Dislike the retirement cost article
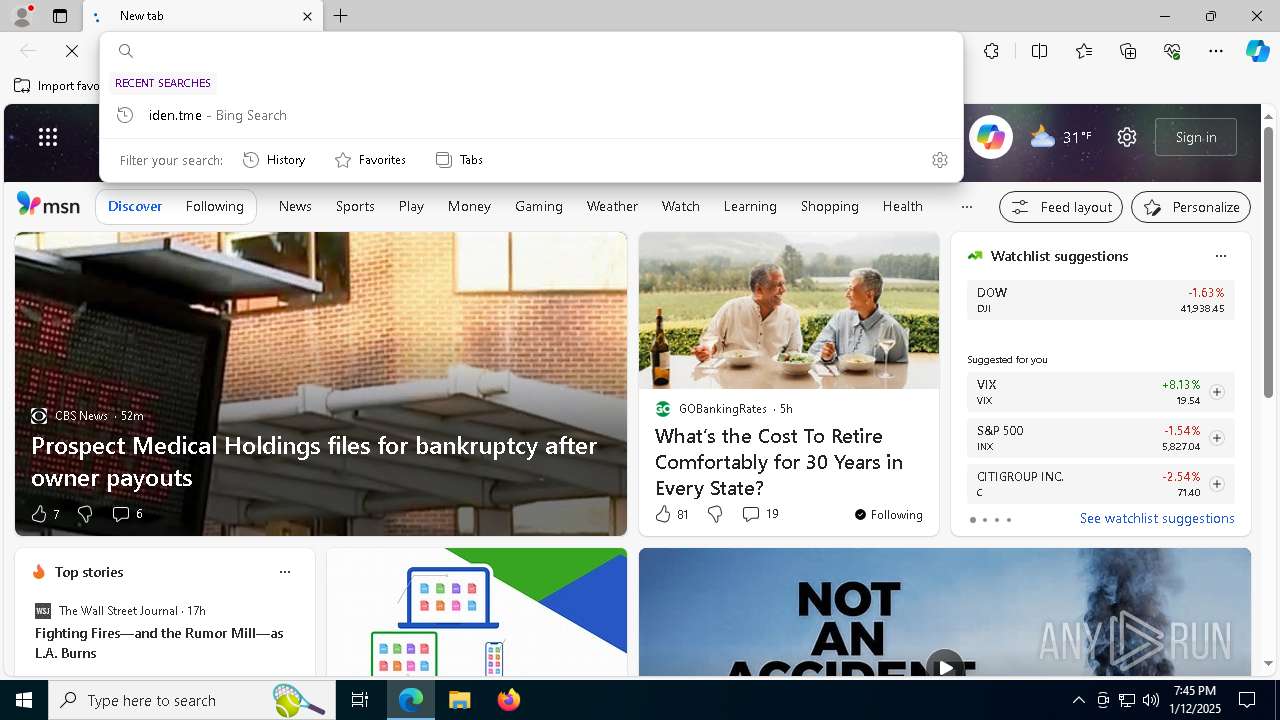 pyautogui.click(x=715, y=514)
